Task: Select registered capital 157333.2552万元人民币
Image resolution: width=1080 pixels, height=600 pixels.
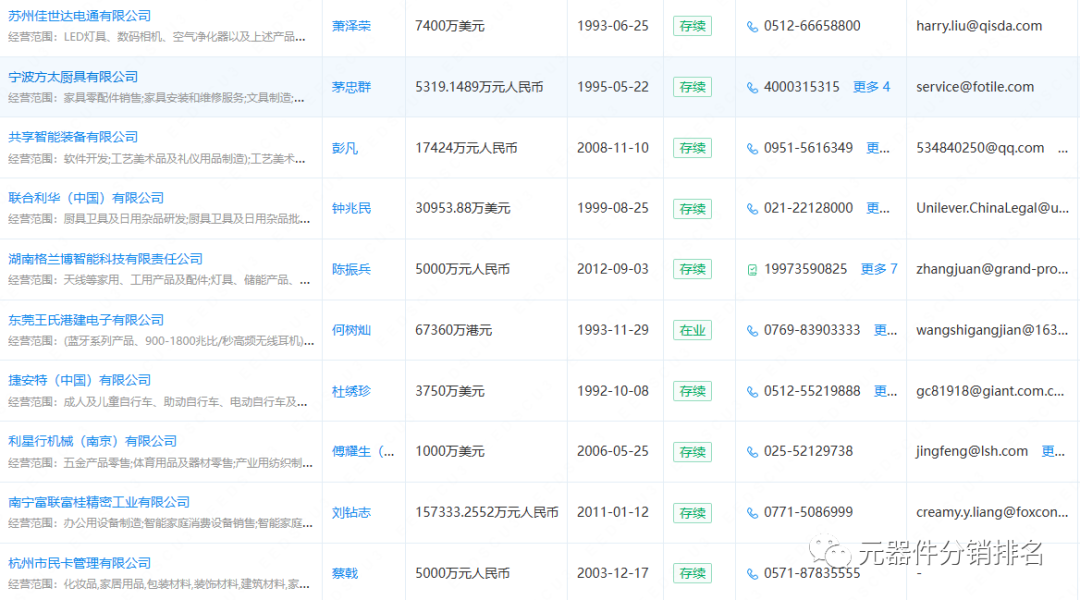Action: tap(487, 513)
